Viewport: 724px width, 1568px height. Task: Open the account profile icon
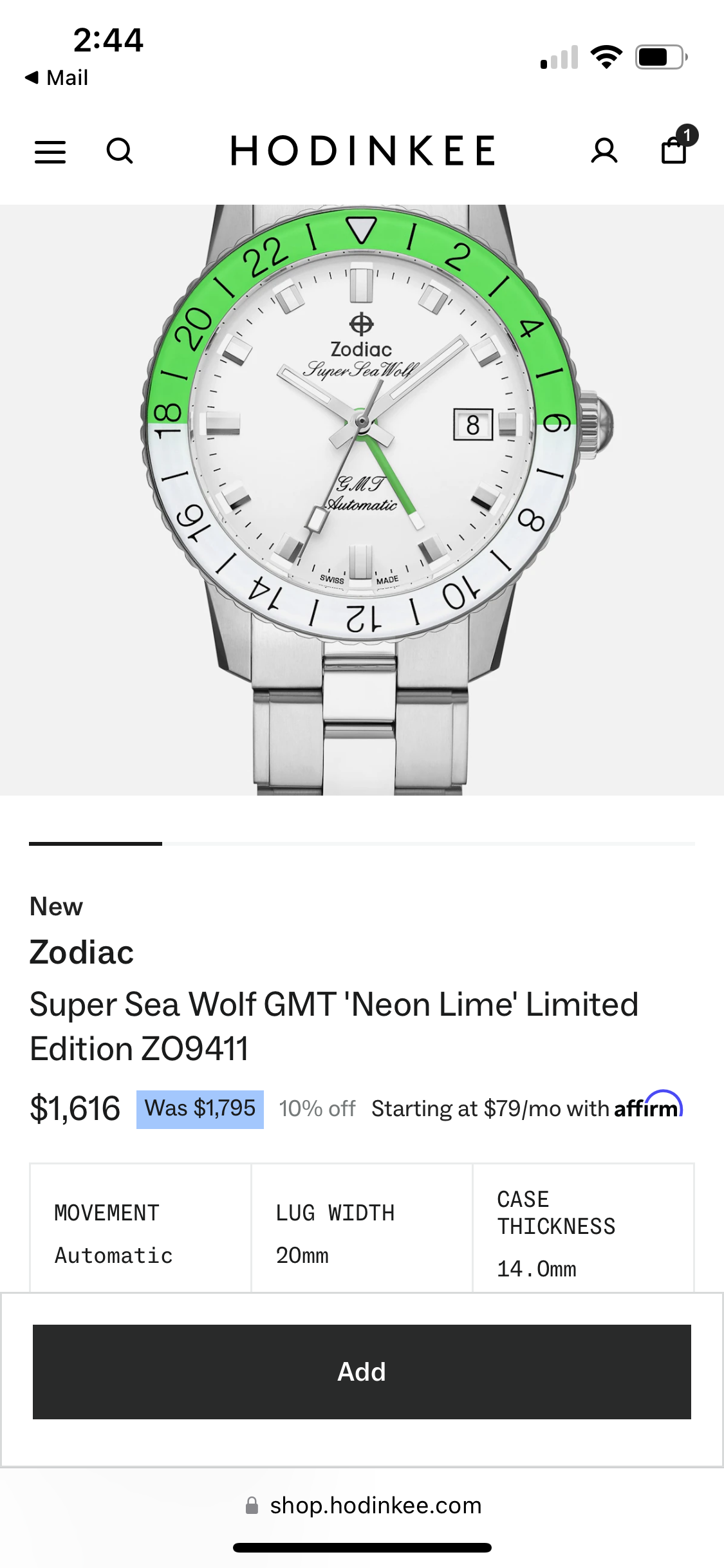604,152
